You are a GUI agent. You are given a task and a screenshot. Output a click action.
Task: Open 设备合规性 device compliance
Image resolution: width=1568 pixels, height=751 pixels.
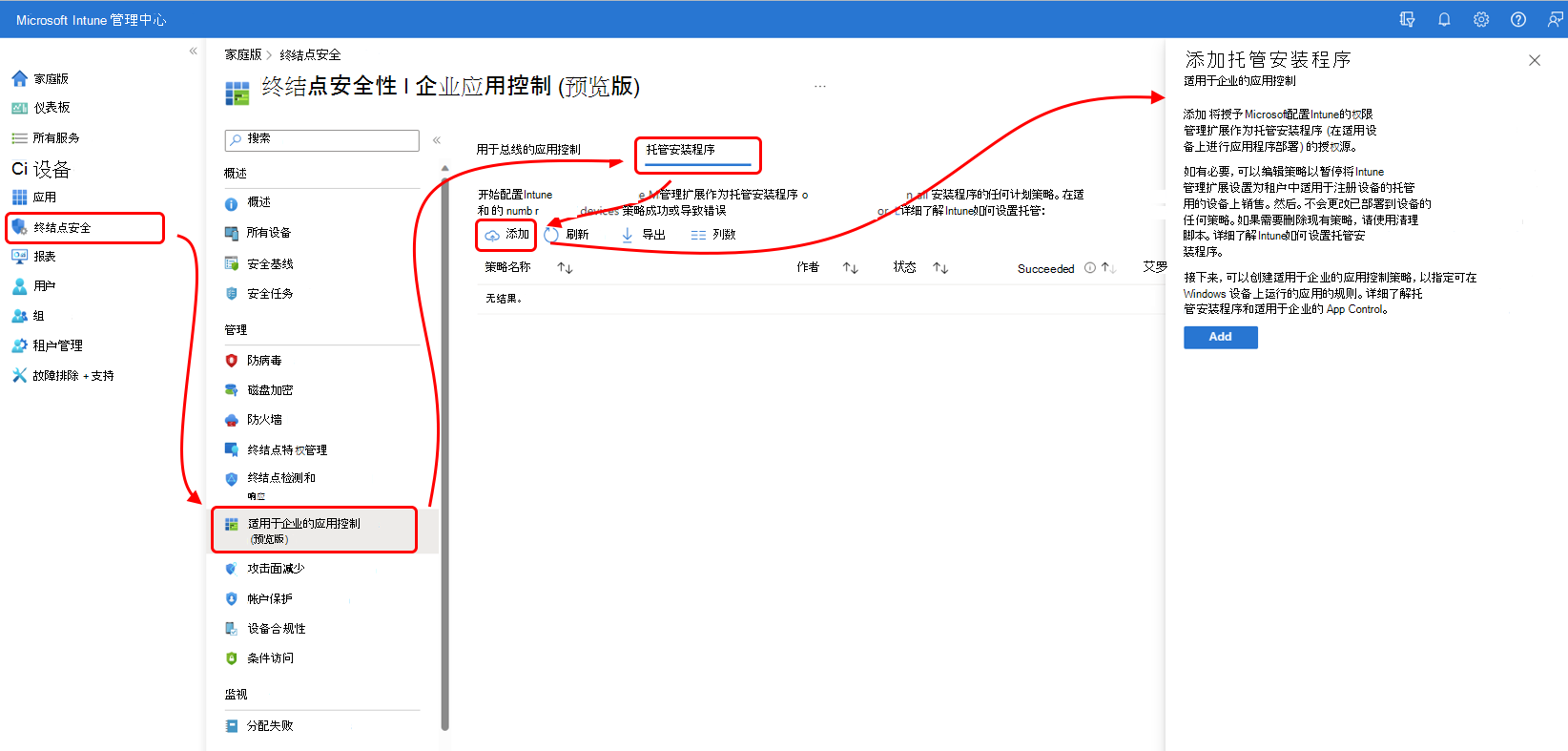click(x=265, y=629)
